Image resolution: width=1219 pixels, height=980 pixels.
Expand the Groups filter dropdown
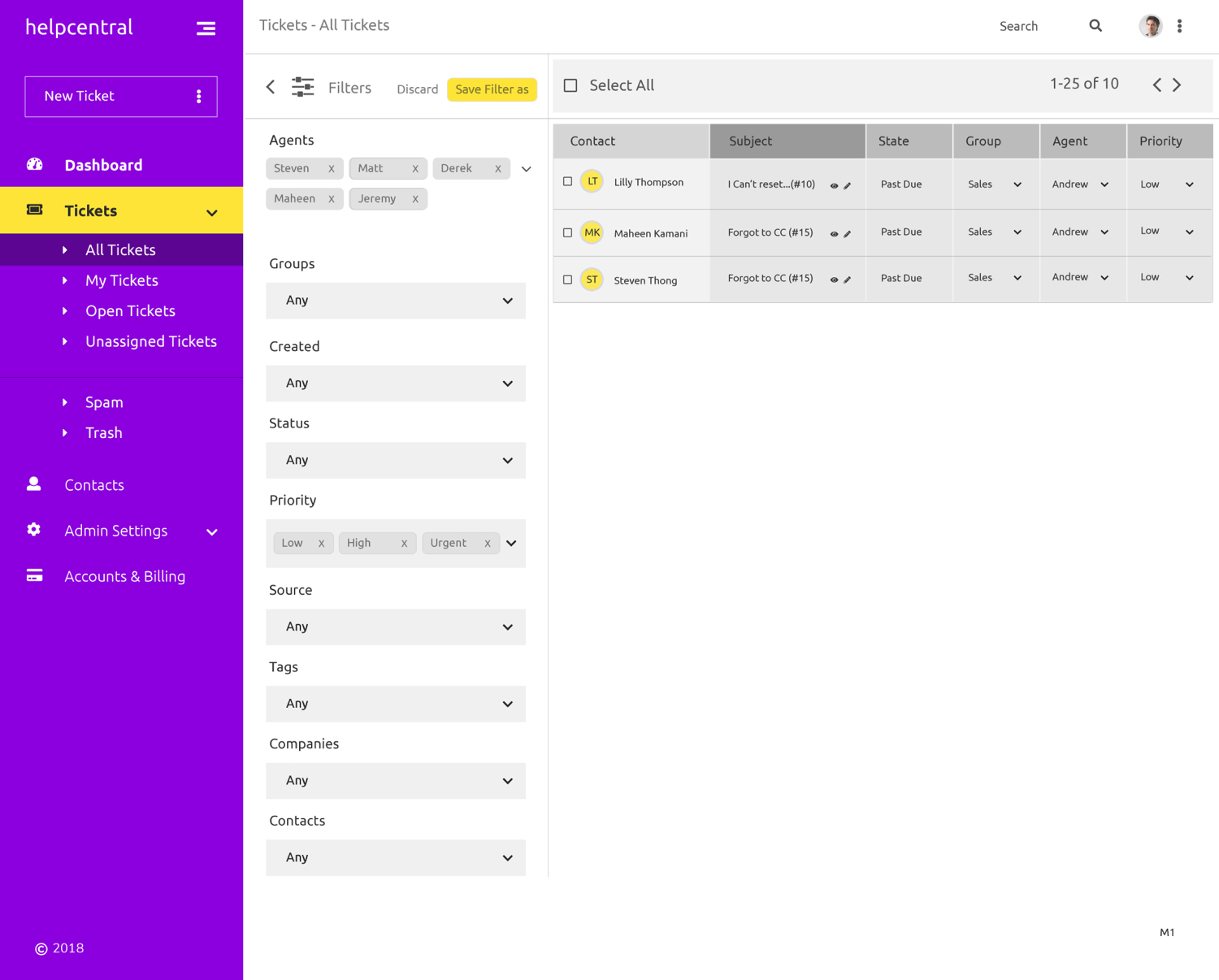(x=396, y=301)
